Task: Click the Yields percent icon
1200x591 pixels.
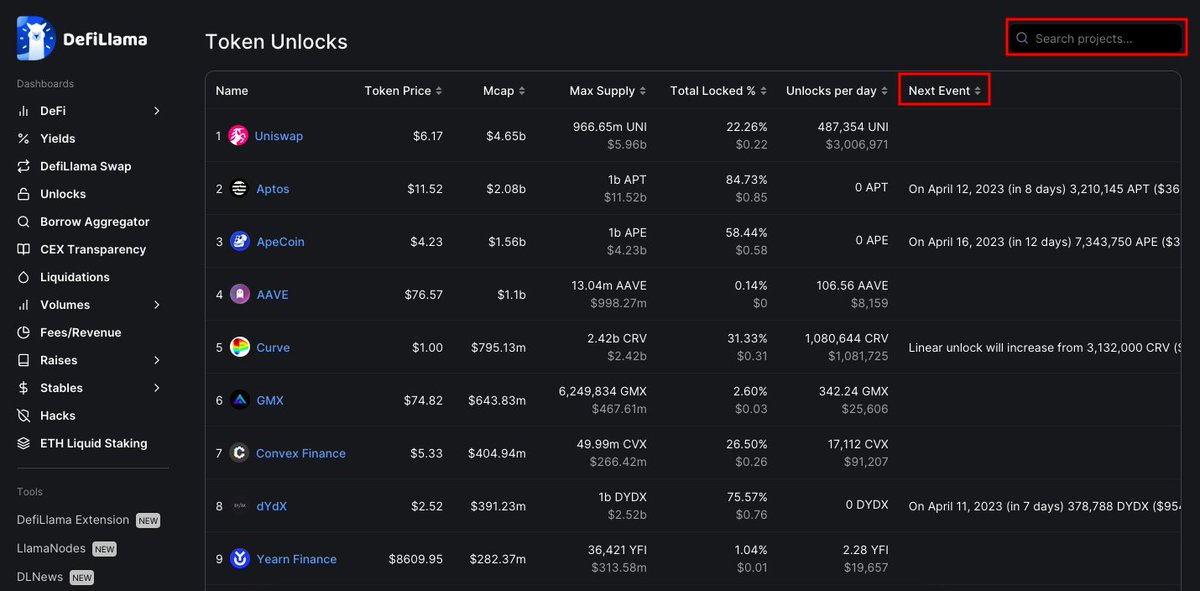Action: click(23, 139)
